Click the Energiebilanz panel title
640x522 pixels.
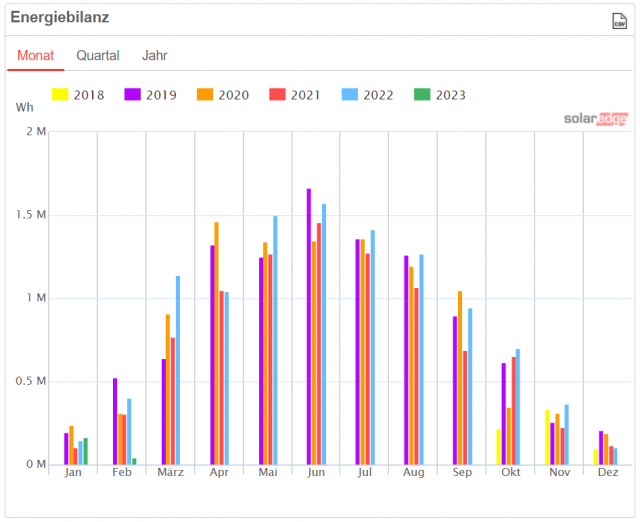click(x=60, y=18)
